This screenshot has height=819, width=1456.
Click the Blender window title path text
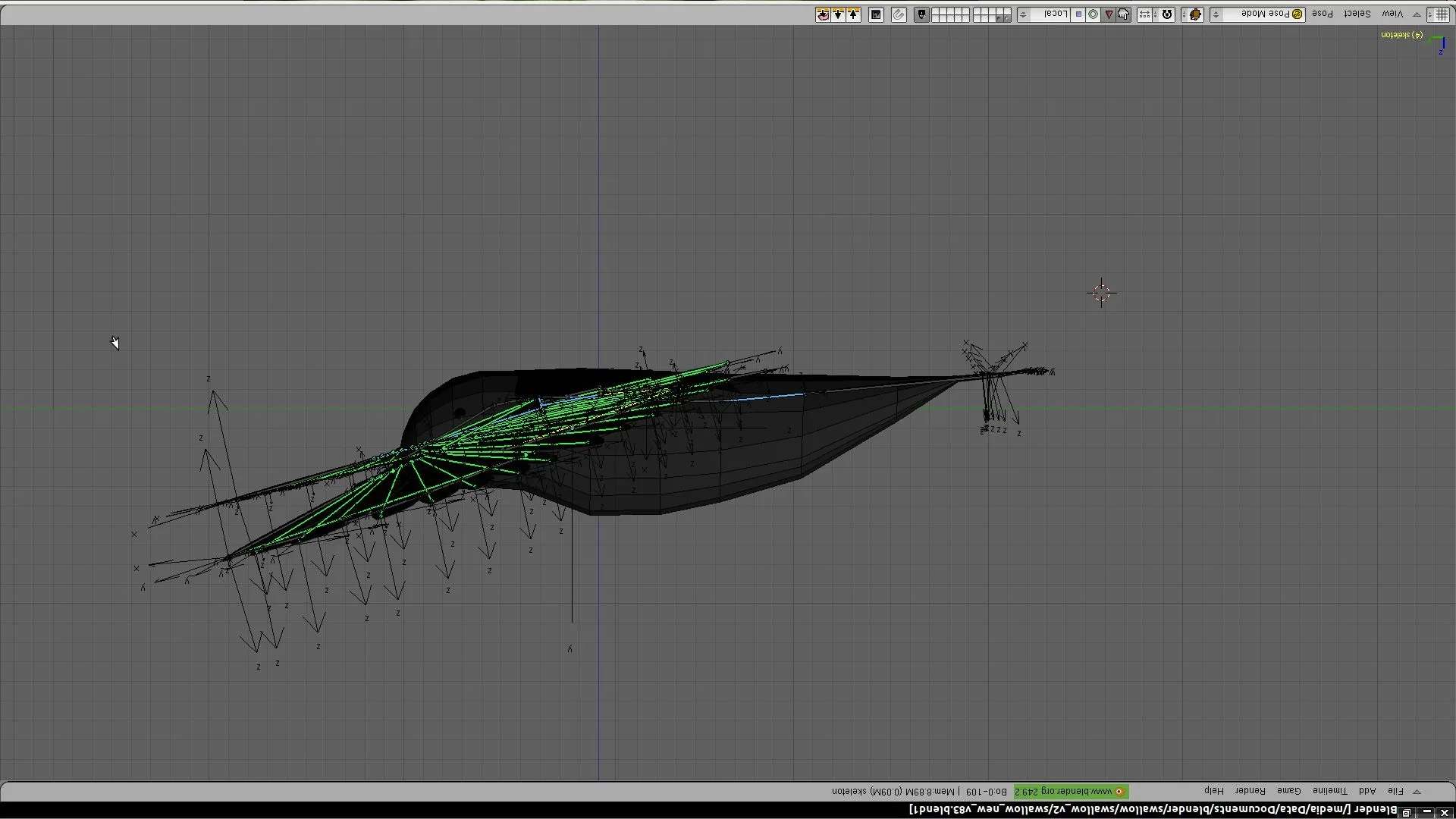pos(1153,810)
